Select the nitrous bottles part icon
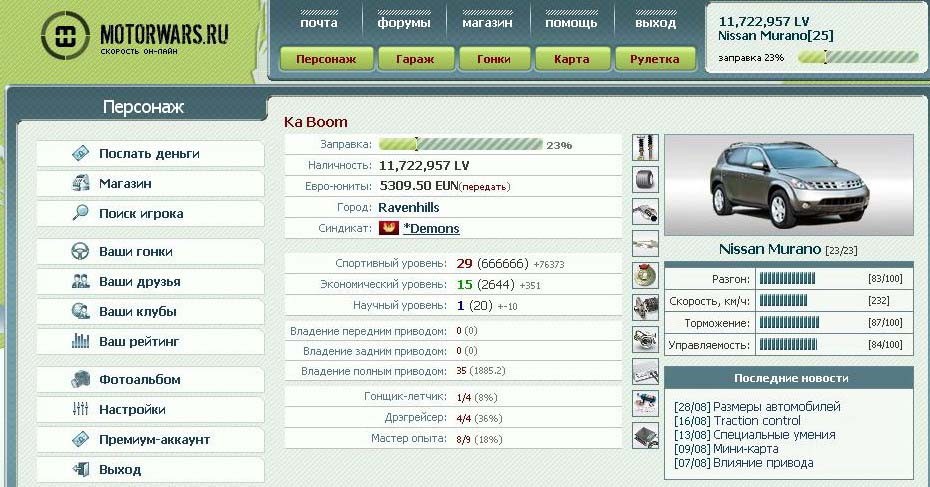 (645, 403)
